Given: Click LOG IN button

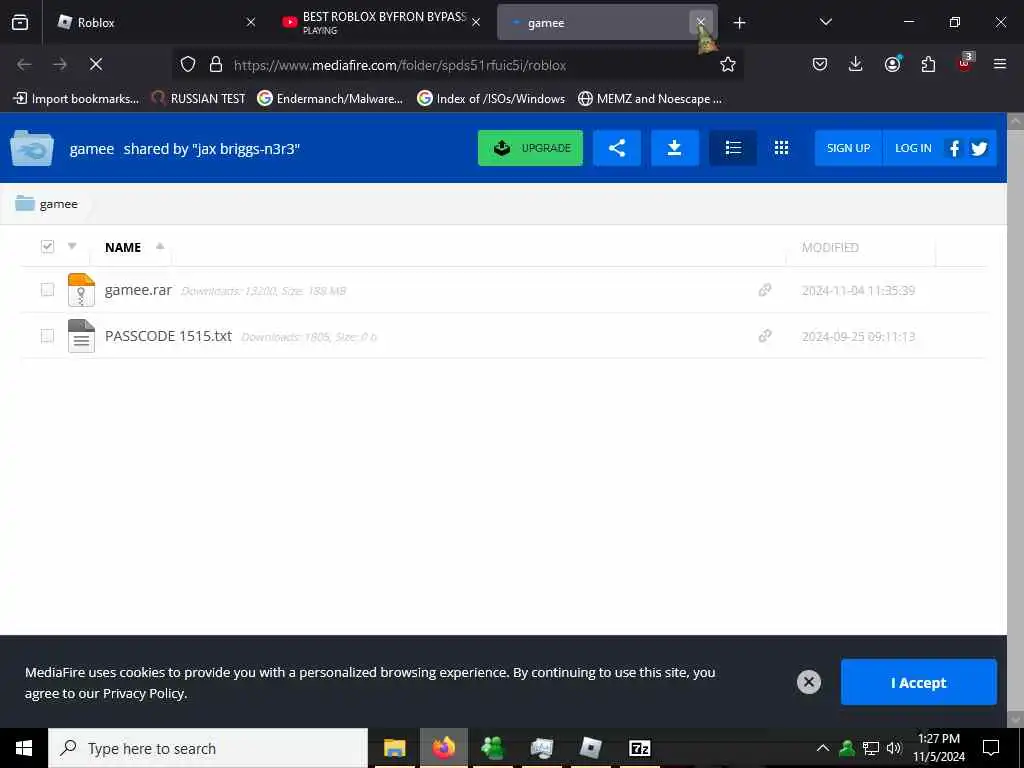Looking at the screenshot, I should tap(913, 148).
